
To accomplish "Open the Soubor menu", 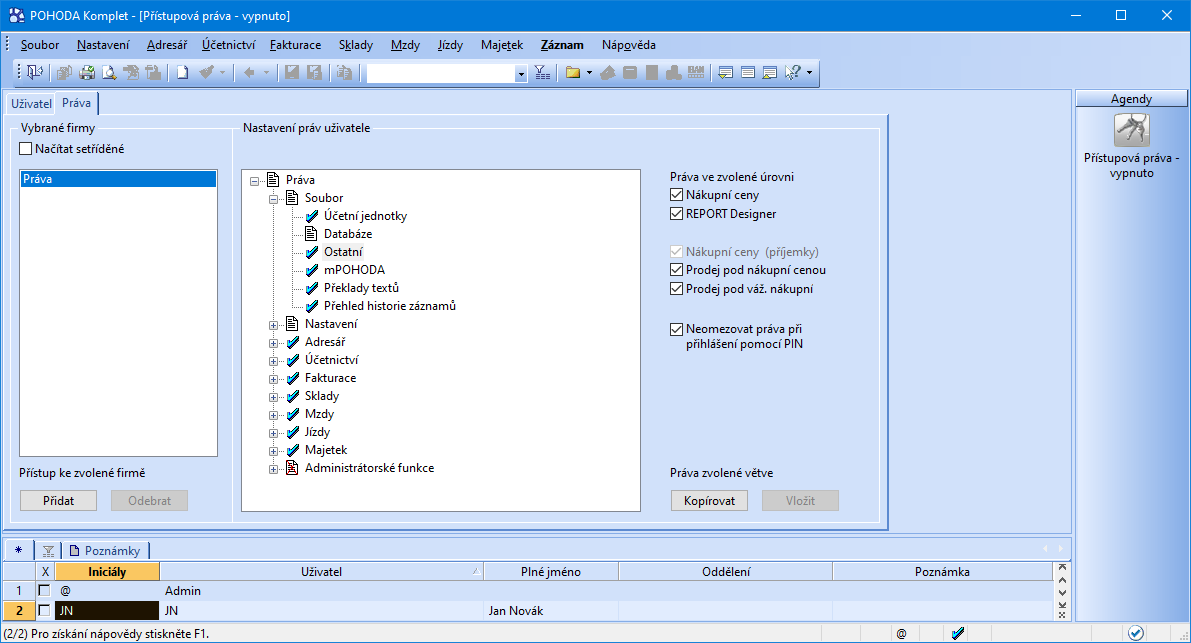I will coord(39,45).
